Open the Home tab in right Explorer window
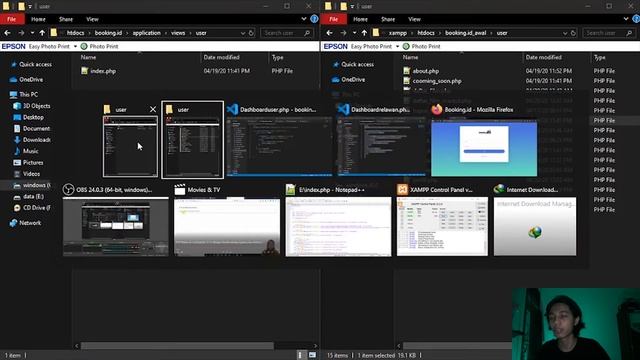640x360 pixels. [x=360, y=19]
